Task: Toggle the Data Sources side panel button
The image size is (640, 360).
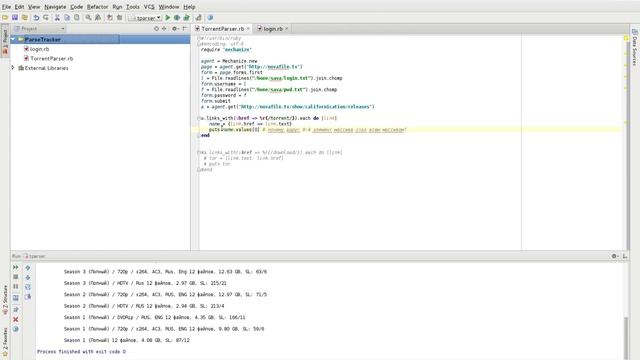Action: 635,47
